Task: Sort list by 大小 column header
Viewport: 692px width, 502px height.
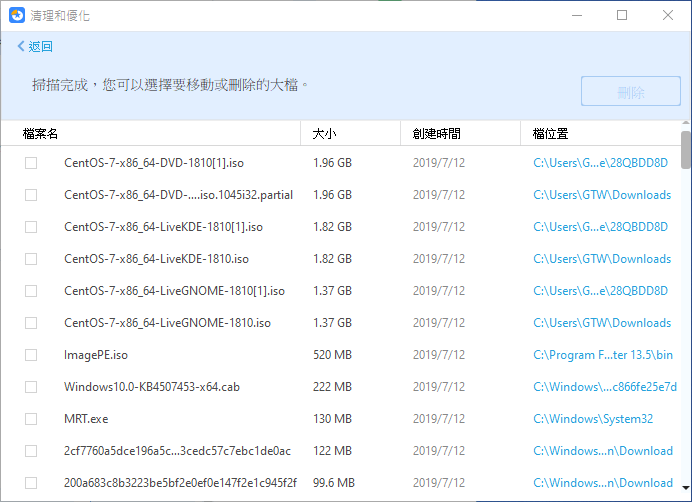Action: click(x=324, y=134)
